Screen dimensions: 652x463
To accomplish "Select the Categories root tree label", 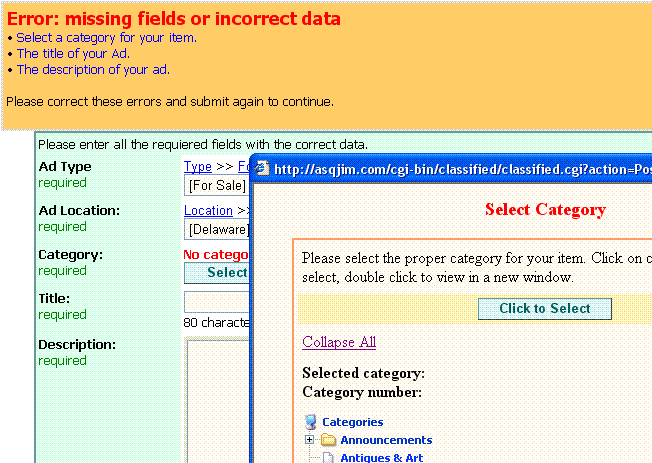I will (x=353, y=422).
